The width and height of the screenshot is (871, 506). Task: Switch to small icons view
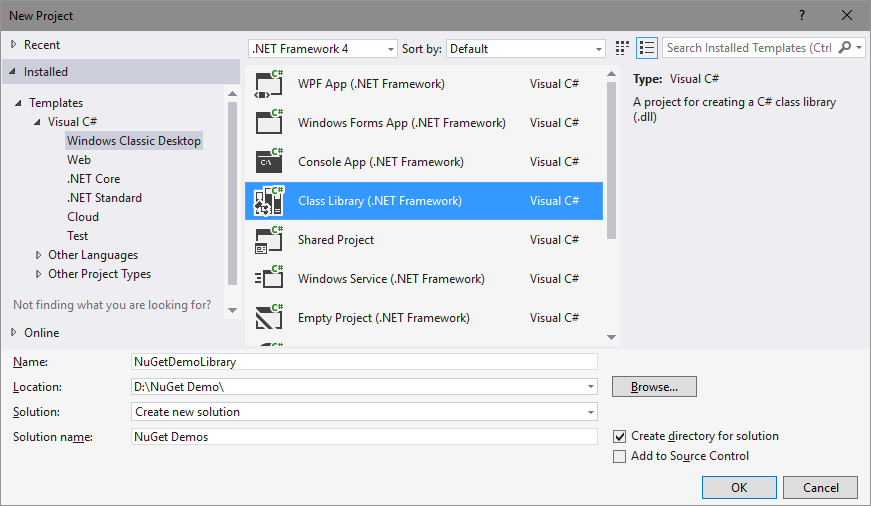pyautogui.click(x=622, y=48)
